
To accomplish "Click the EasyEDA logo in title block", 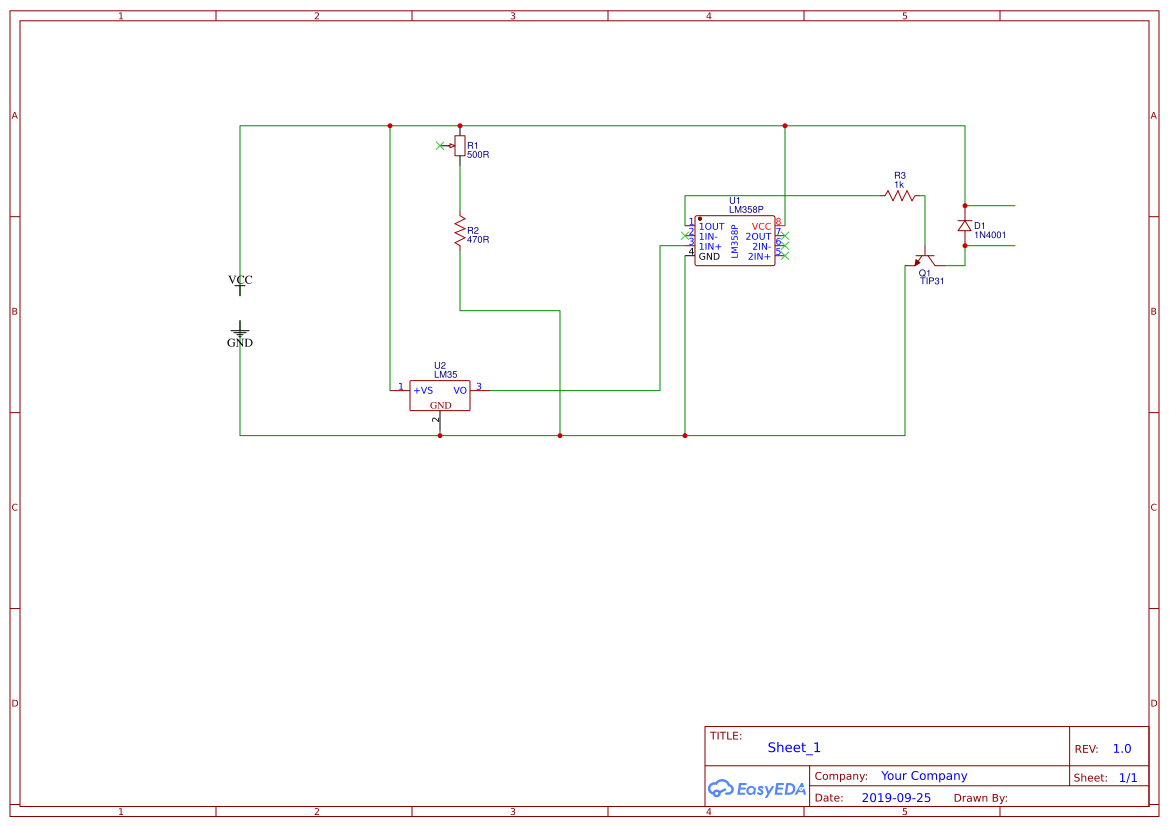I will (757, 788).
